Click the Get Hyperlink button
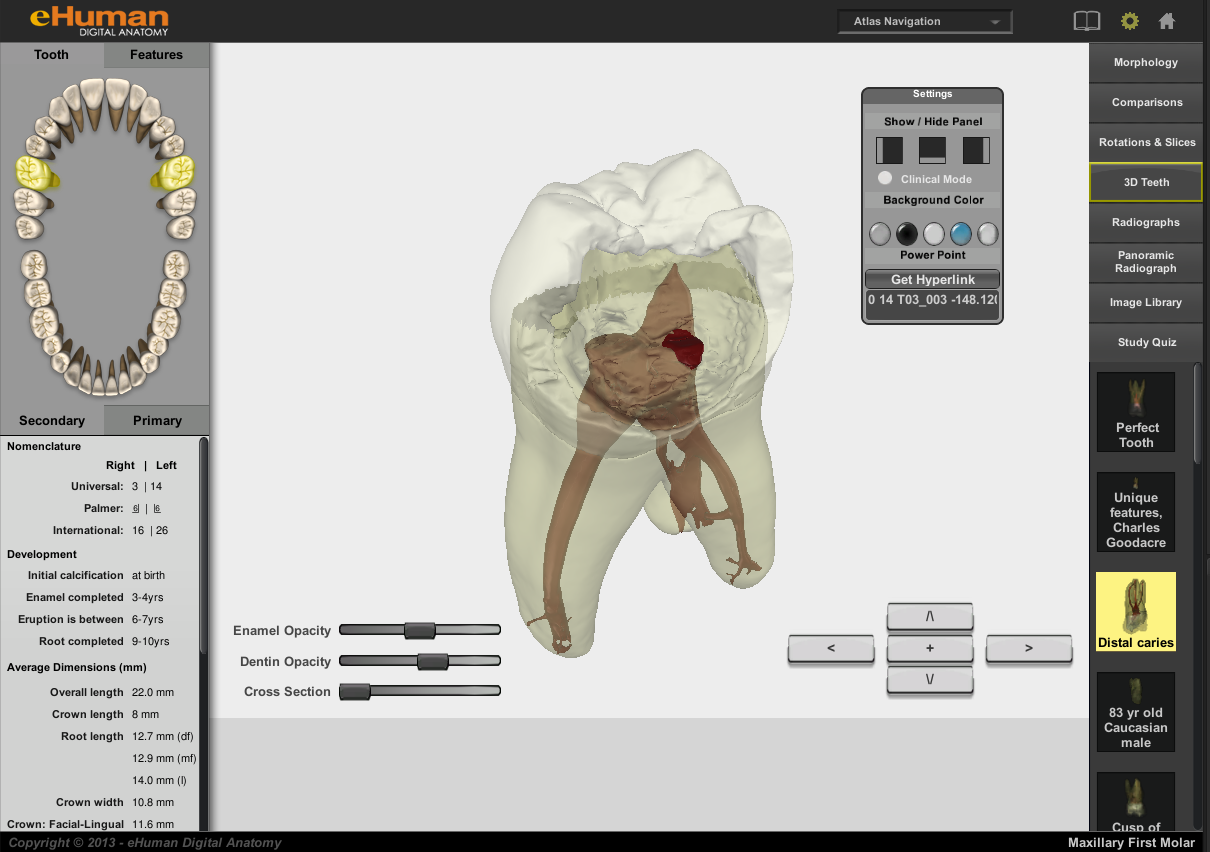 point(932,279)
